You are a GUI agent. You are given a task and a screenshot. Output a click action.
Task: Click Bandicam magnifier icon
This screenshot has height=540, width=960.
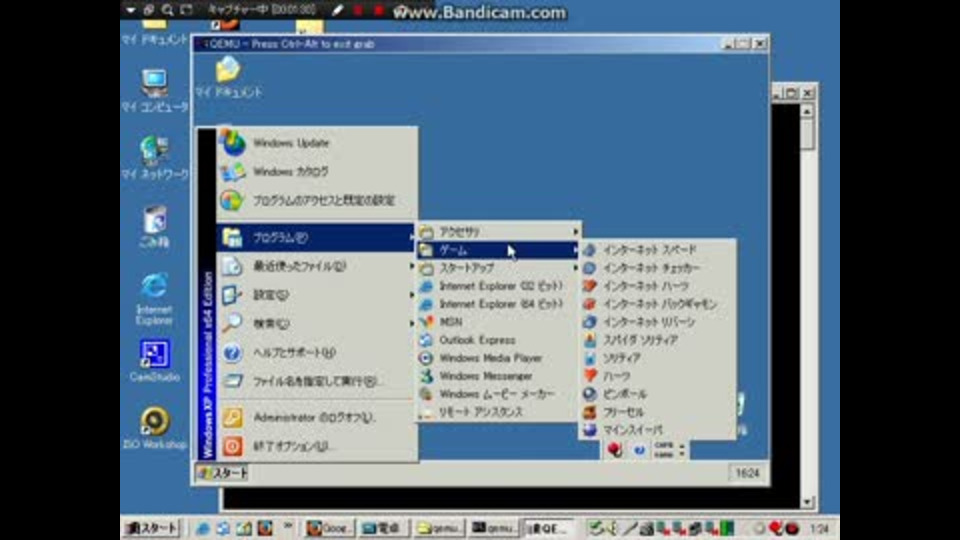[167, 10]
